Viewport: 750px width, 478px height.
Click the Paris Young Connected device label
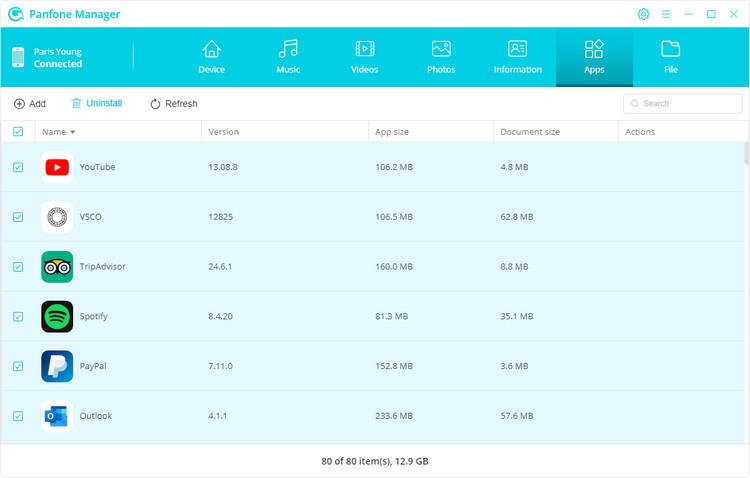(57, 57)
